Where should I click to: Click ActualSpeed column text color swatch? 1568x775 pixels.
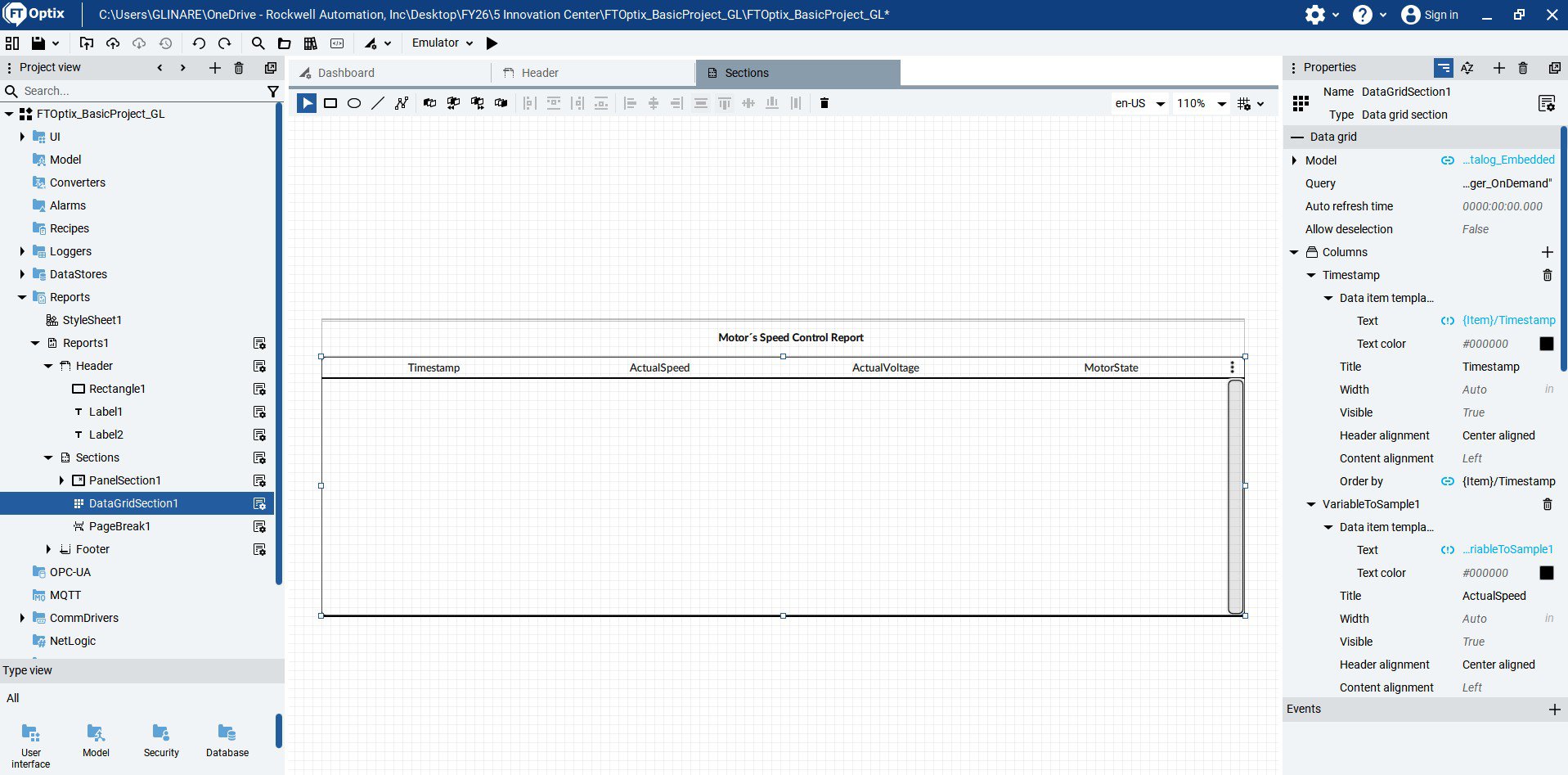pyautogui.click(x=1547, y=573)
